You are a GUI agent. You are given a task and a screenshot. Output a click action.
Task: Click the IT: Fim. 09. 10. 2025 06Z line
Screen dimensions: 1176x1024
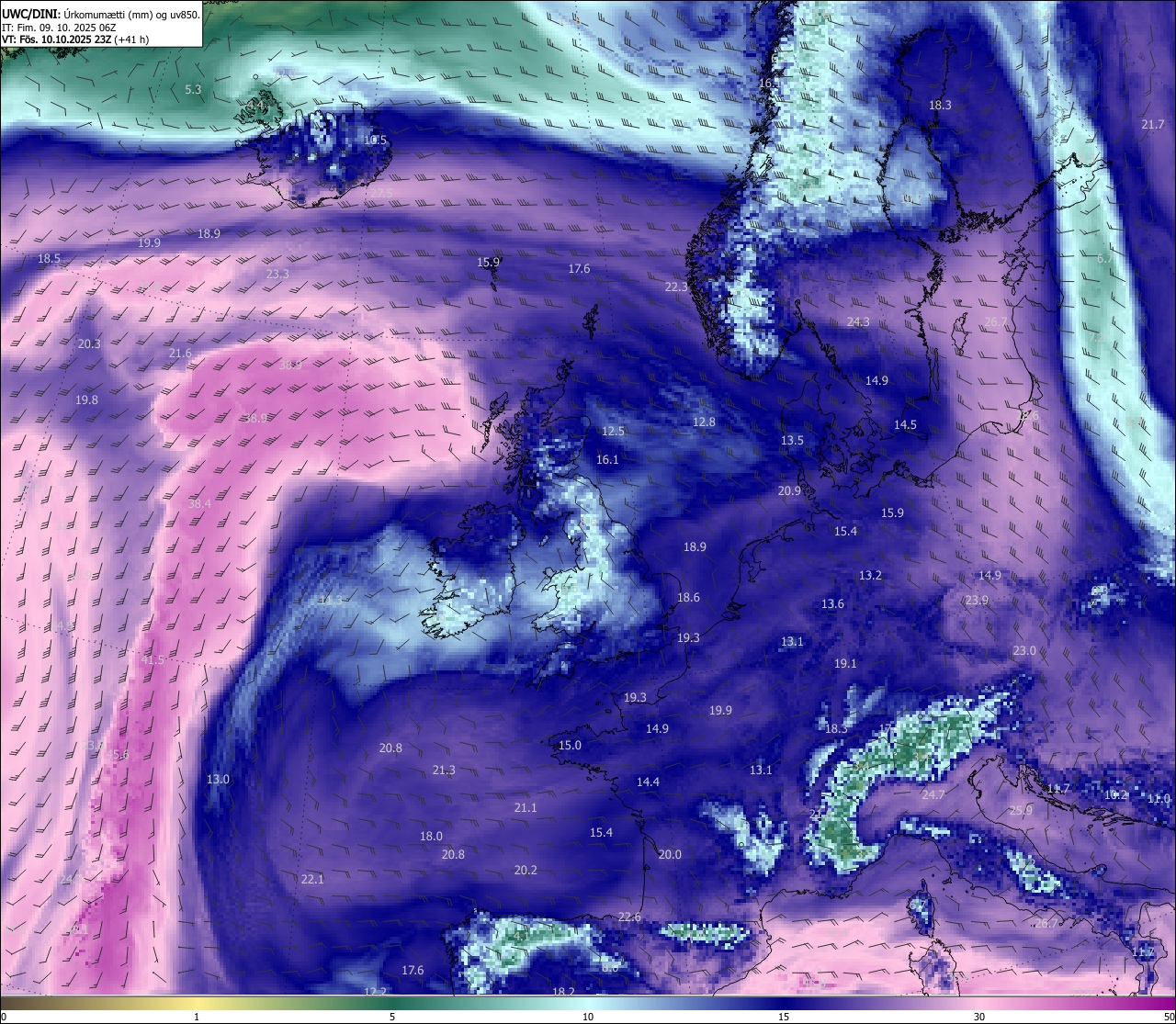(x=59, y=28)
